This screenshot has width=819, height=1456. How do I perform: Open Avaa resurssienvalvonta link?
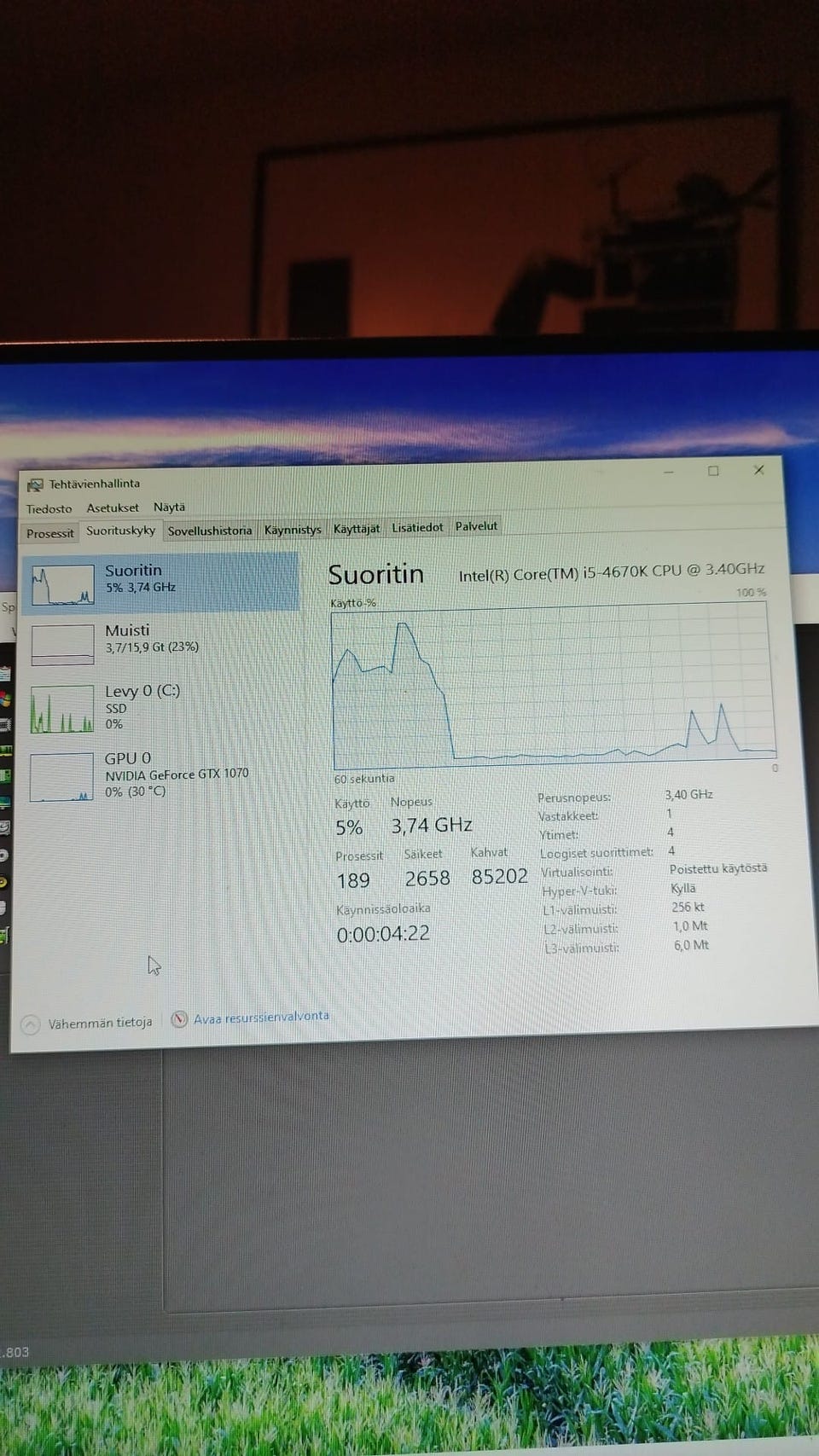(261, 1017)
